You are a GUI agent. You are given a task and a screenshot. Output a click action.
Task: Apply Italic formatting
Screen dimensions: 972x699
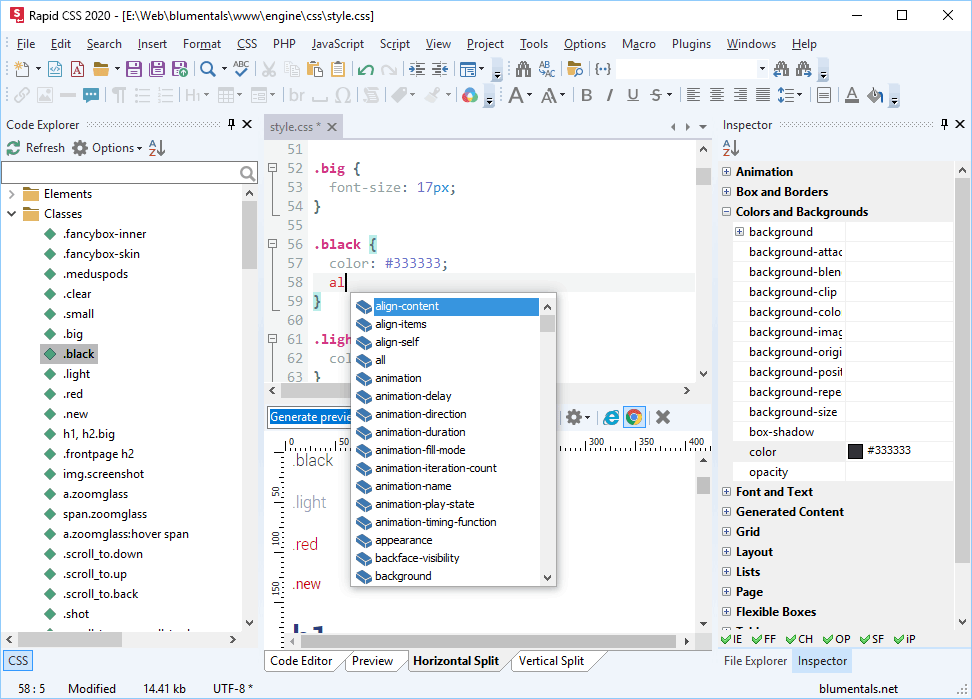click(609, 95)
